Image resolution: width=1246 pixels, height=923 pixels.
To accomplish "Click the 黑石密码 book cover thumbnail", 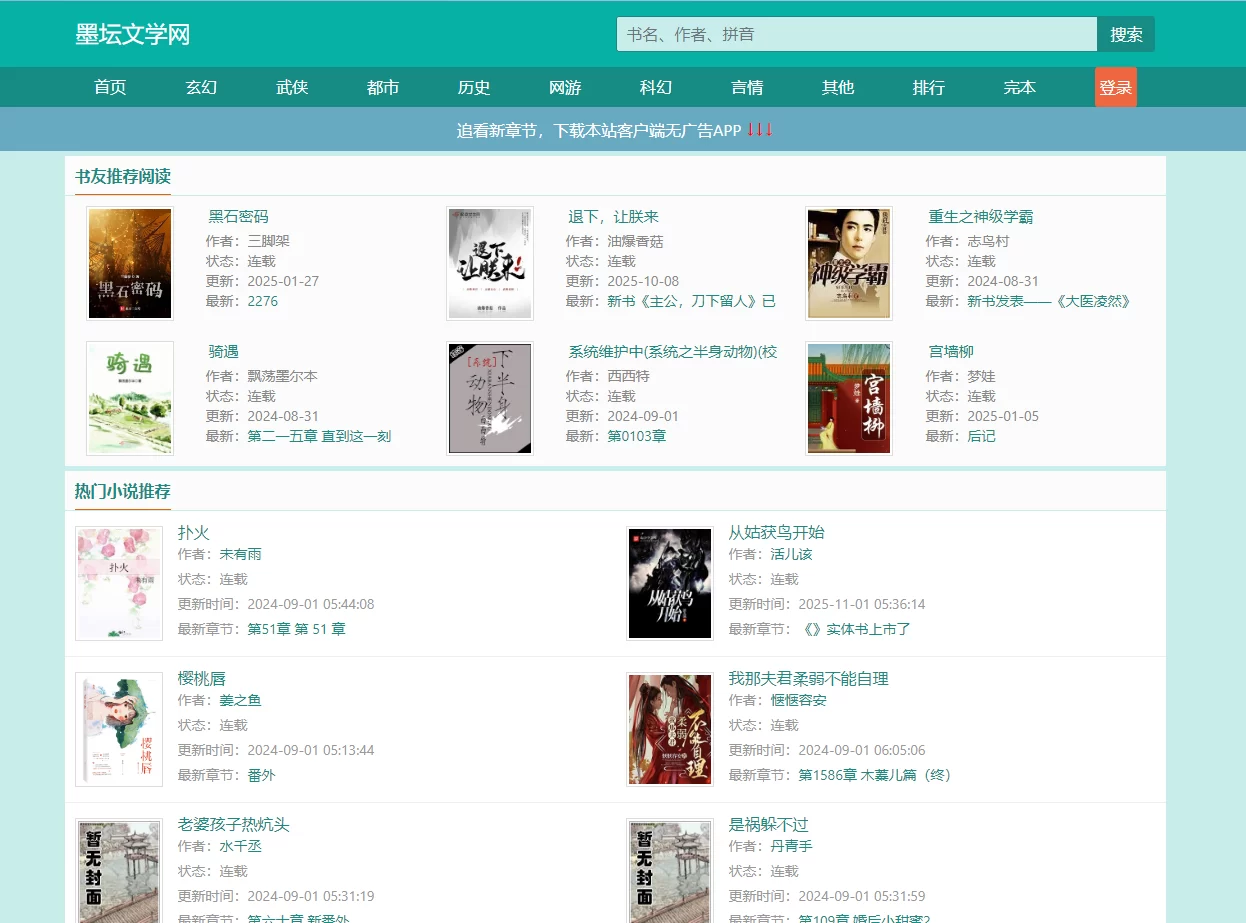I will coord(130,264).
